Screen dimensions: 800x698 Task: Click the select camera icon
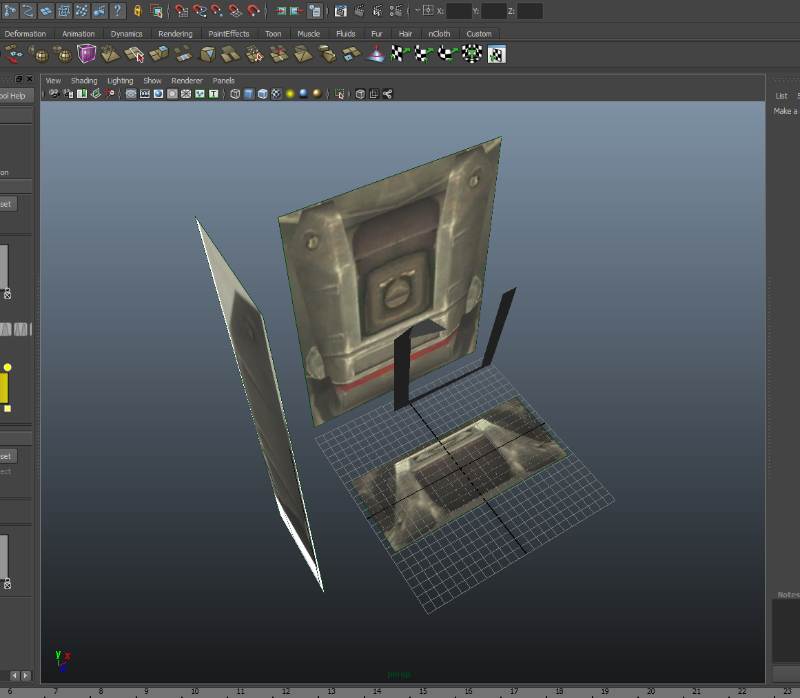coord(54,94)
